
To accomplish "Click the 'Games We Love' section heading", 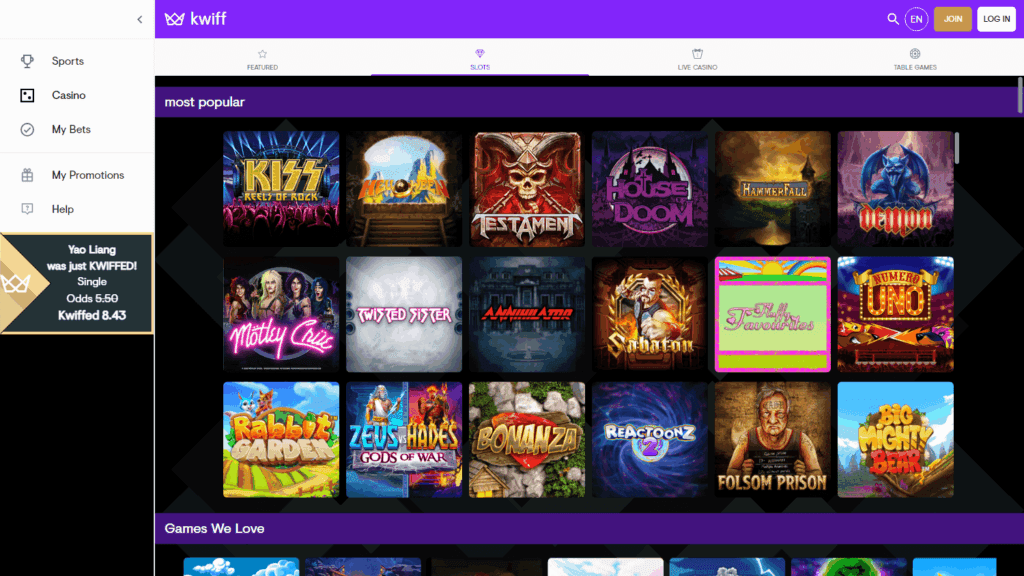I will click(x=214, y=528).
